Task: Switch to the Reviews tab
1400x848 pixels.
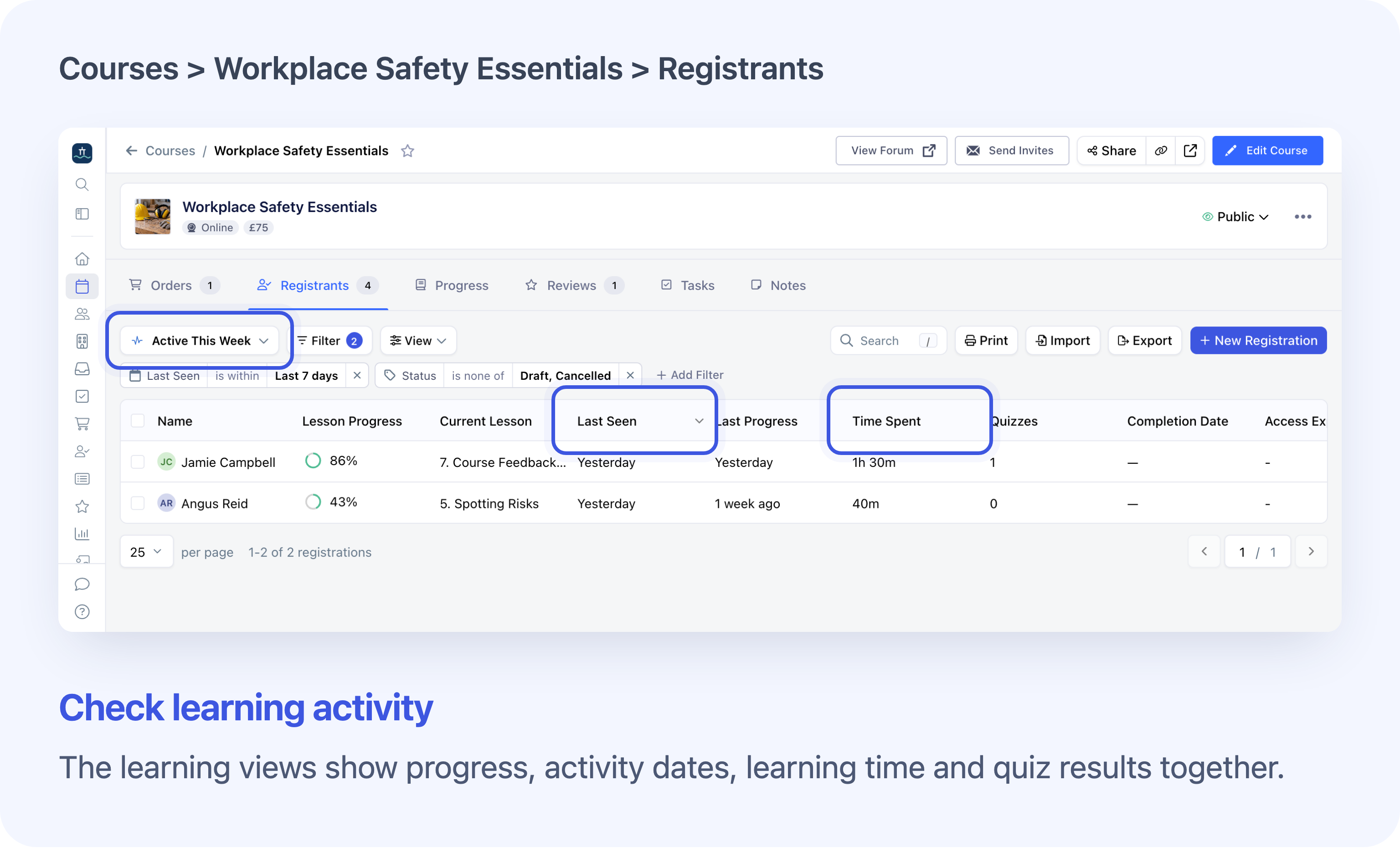Action: tap(574, 285)
